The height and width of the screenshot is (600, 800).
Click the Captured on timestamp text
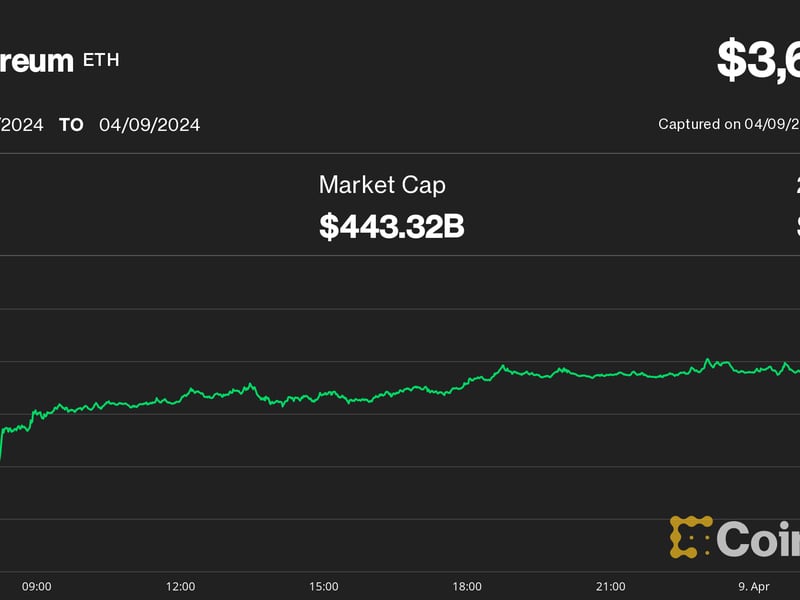point(728,124)
